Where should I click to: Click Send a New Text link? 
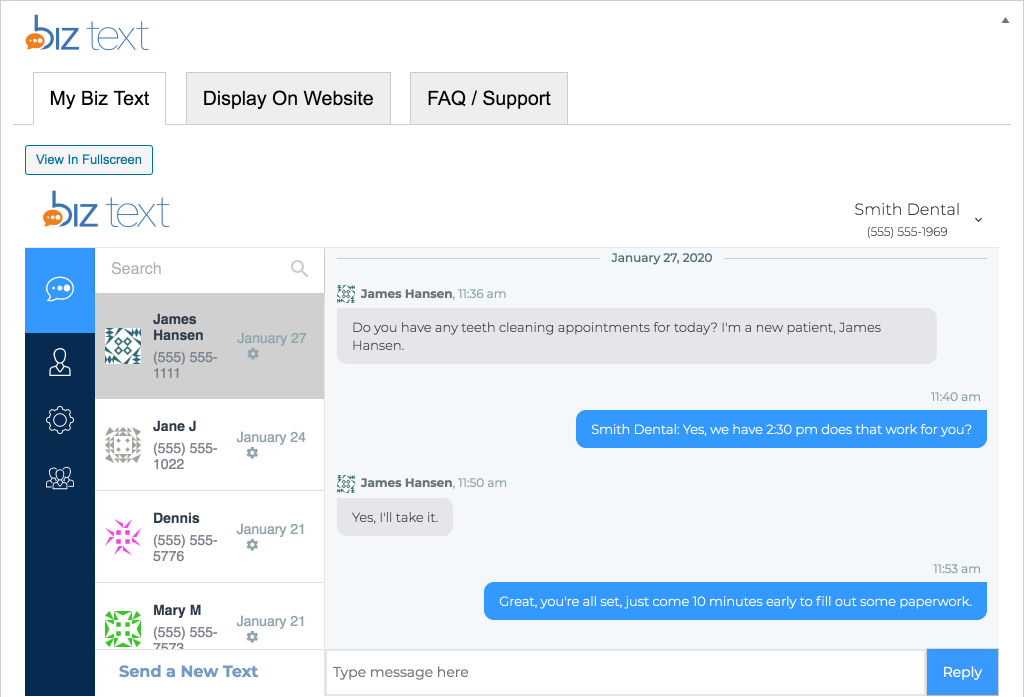tap(188, 672)
